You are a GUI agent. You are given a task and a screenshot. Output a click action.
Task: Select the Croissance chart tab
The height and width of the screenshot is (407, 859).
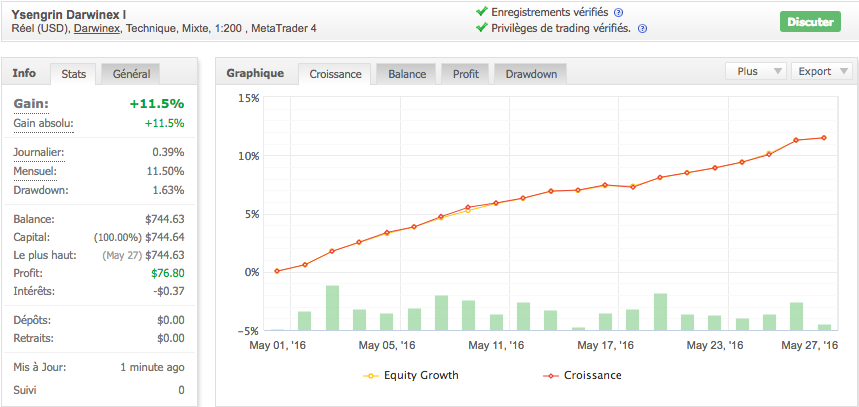[x=335, y=74]
